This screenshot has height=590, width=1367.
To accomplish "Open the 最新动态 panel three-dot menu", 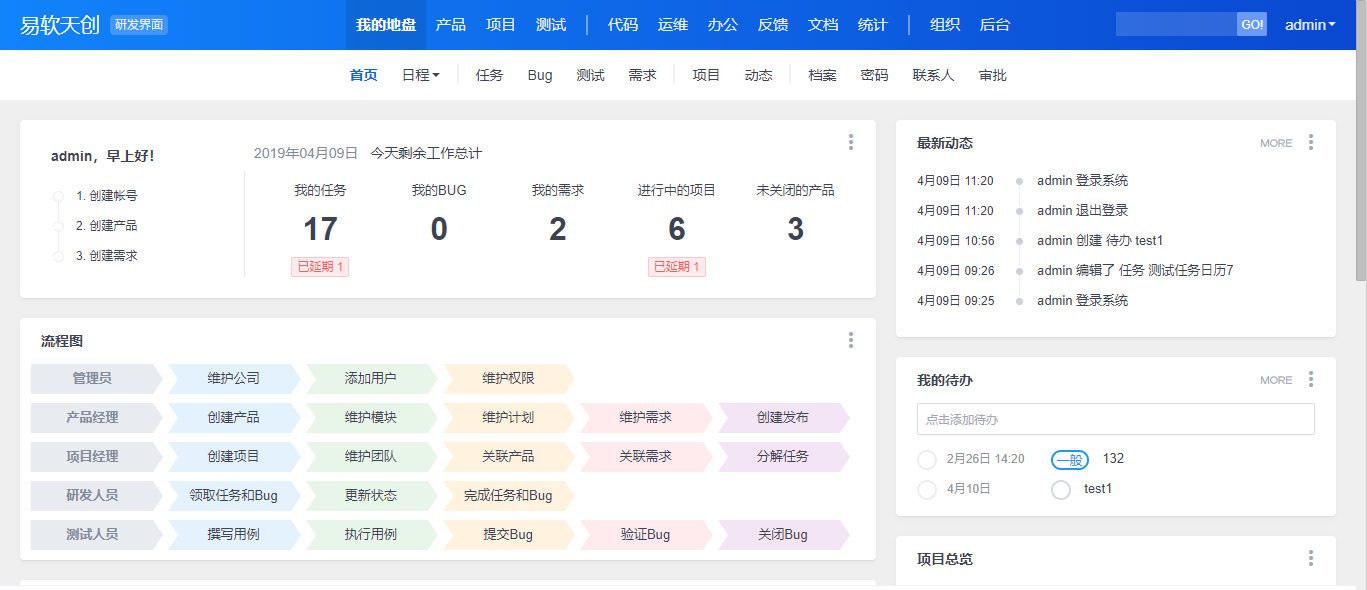I will click(x=1311, y=143).
